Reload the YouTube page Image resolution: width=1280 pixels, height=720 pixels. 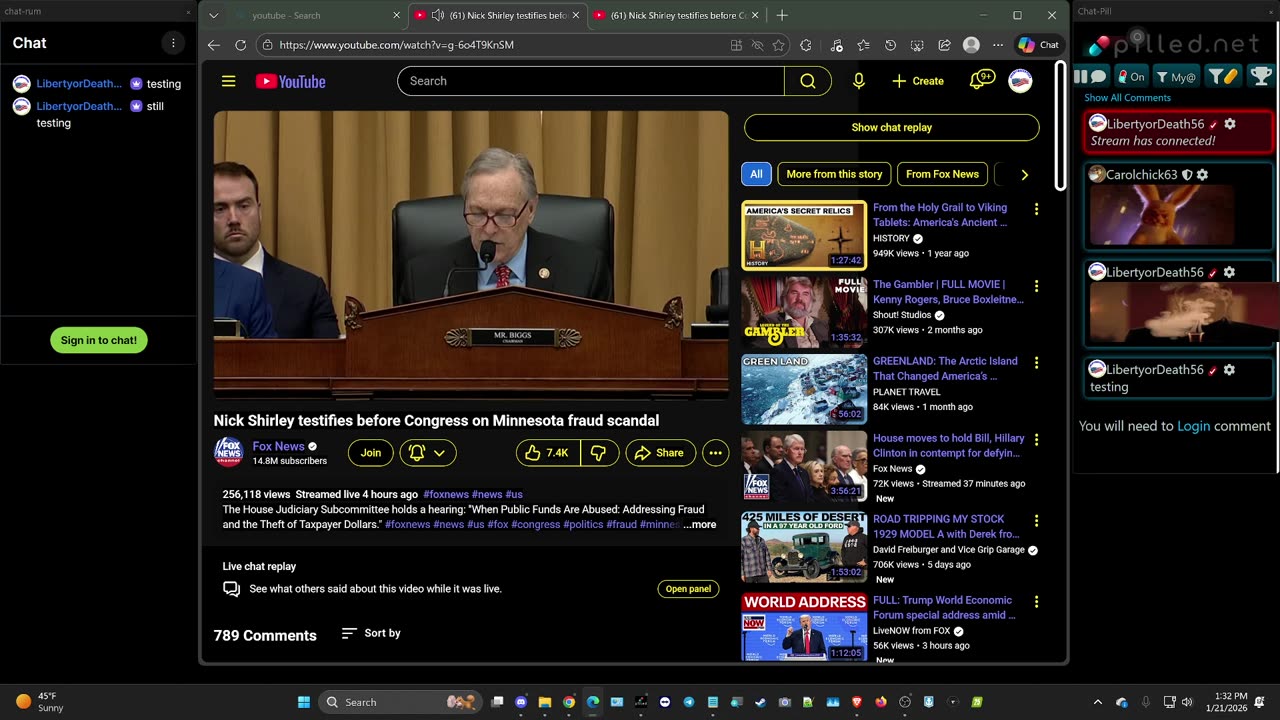pos(240,45)
